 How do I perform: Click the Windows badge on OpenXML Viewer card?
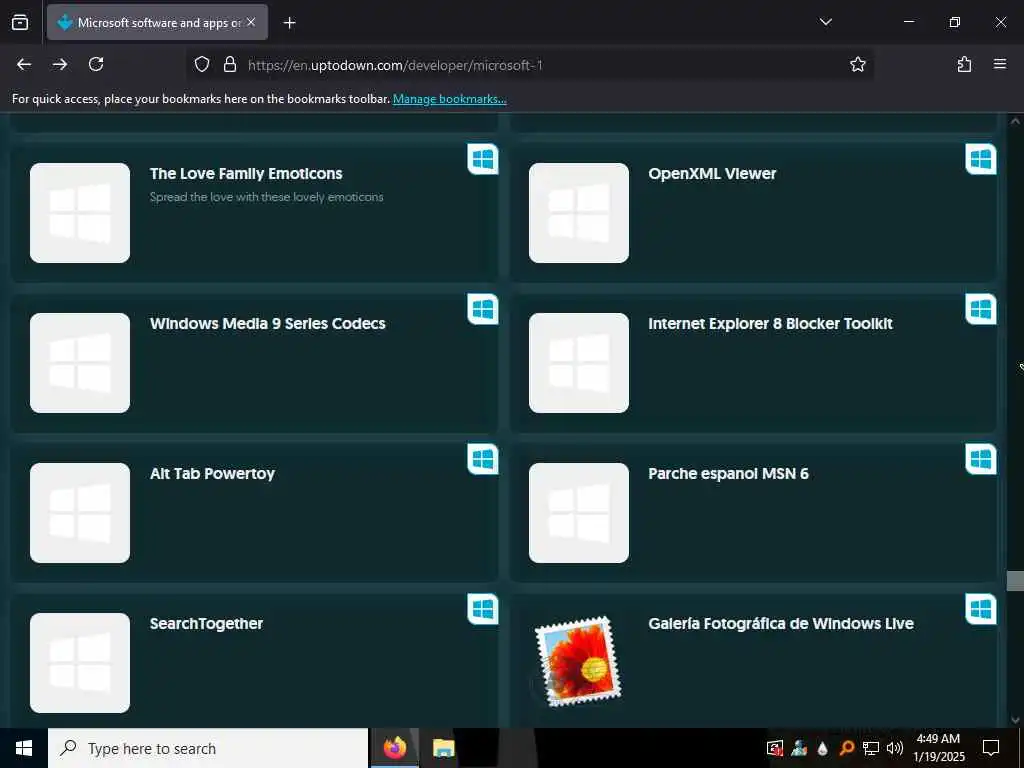coord(981,159)
